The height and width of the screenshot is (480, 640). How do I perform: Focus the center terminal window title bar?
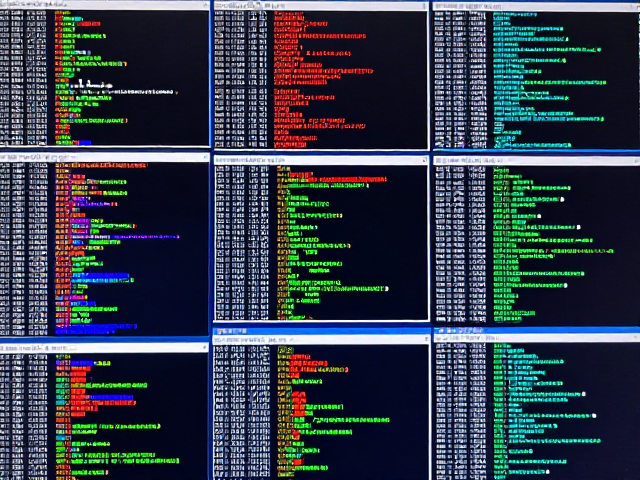[x=321, y=160]
